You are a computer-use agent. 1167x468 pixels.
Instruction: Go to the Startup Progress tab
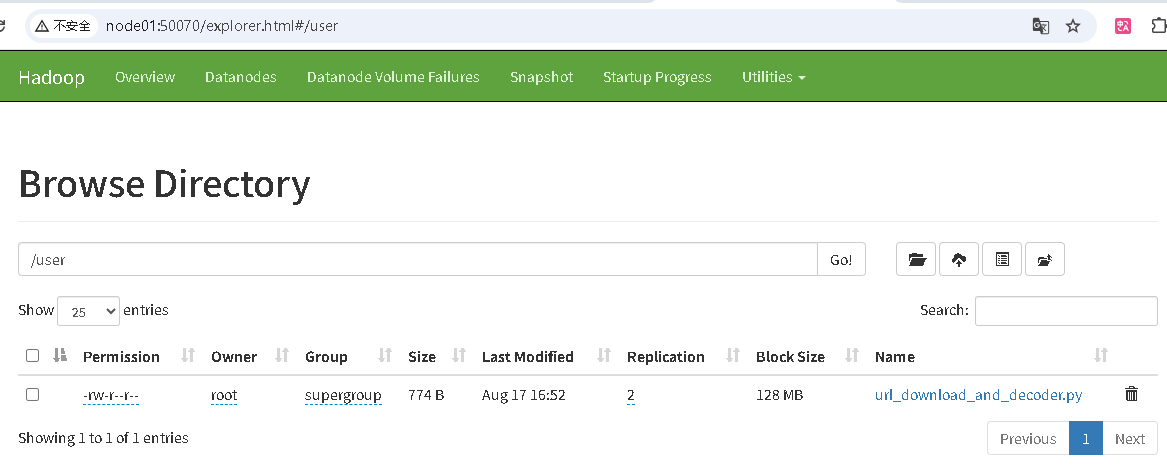[657, 77]
